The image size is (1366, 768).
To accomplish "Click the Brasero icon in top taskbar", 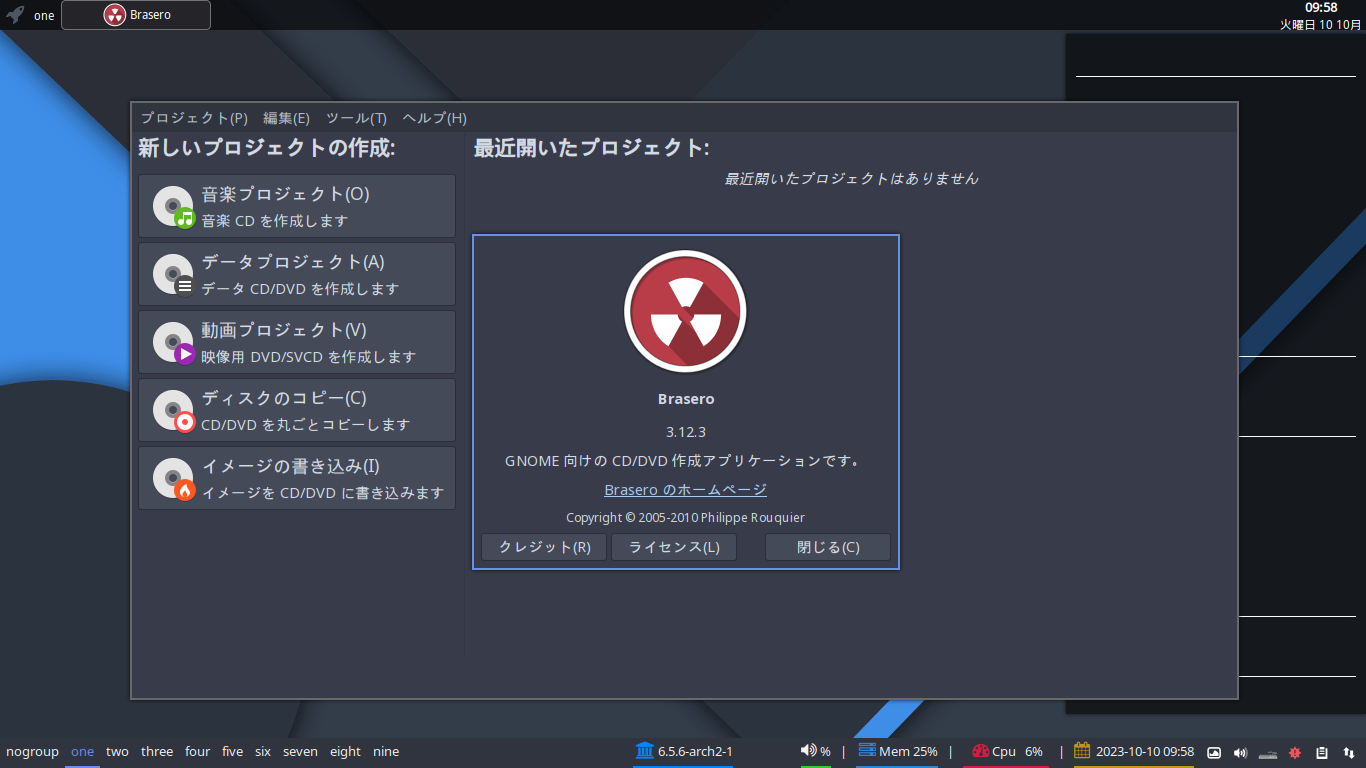I will pyautogui.click(x=115, y=15).
